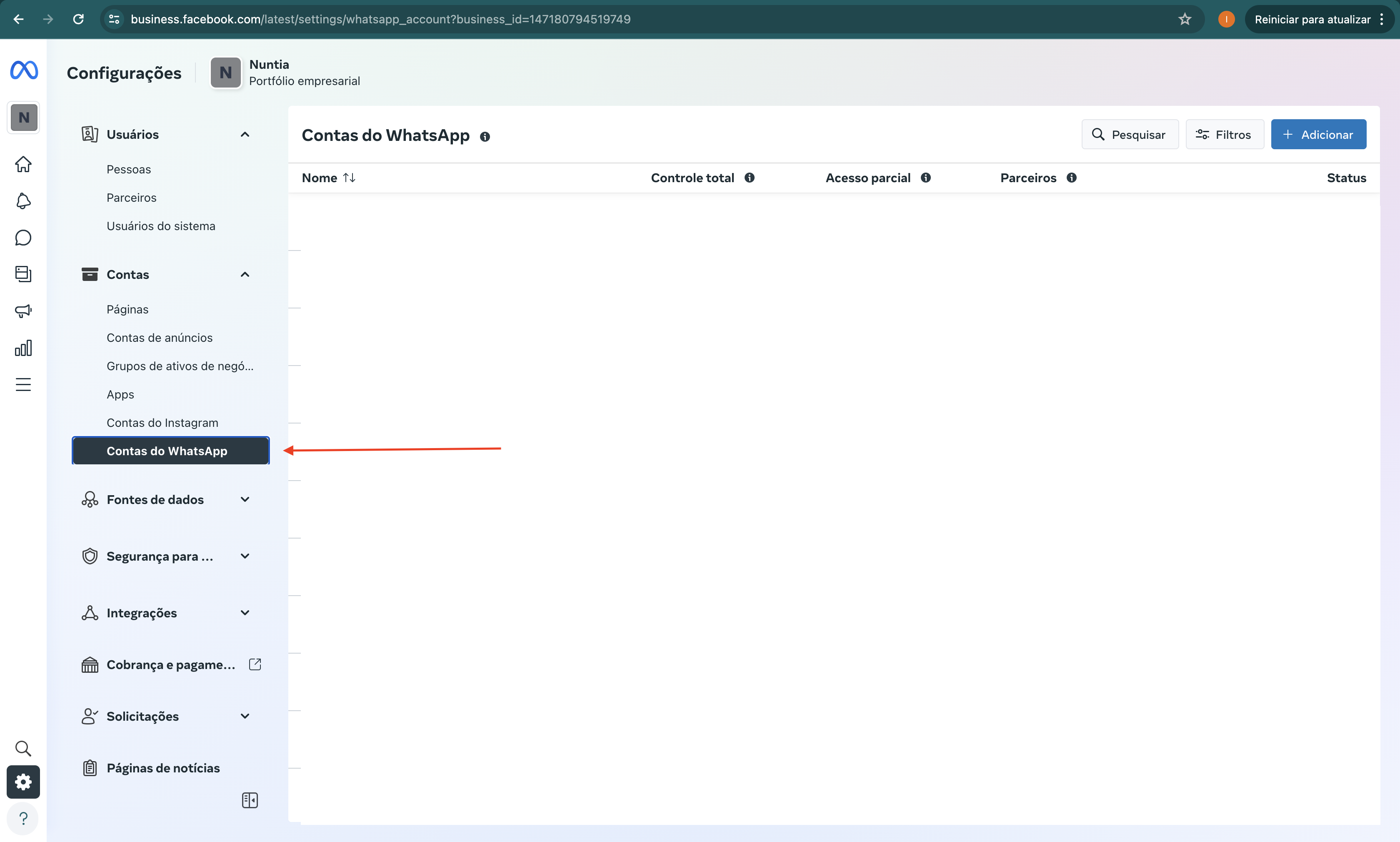Open Filtros filter options

pos(1224,135)
